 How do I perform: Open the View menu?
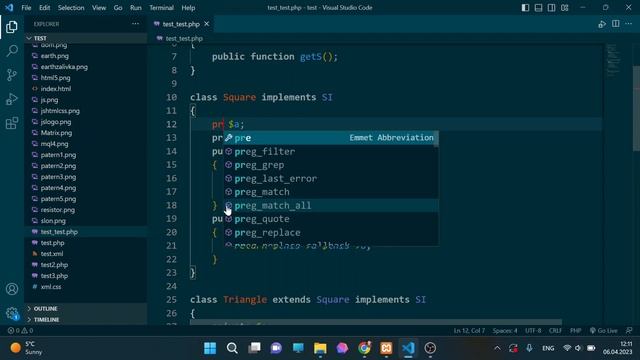pyautogui.click(x=99, y=8)
